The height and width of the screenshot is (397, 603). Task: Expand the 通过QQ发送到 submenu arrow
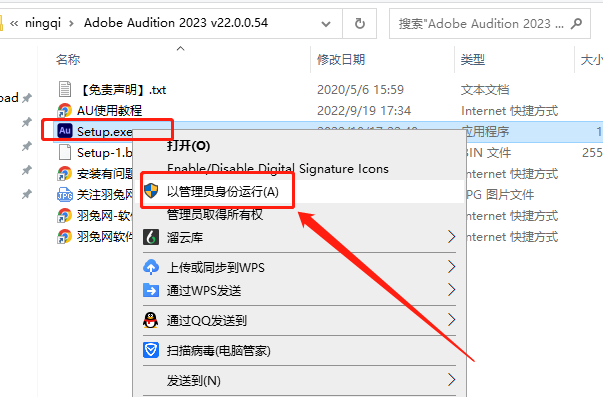tap(451, 320)
